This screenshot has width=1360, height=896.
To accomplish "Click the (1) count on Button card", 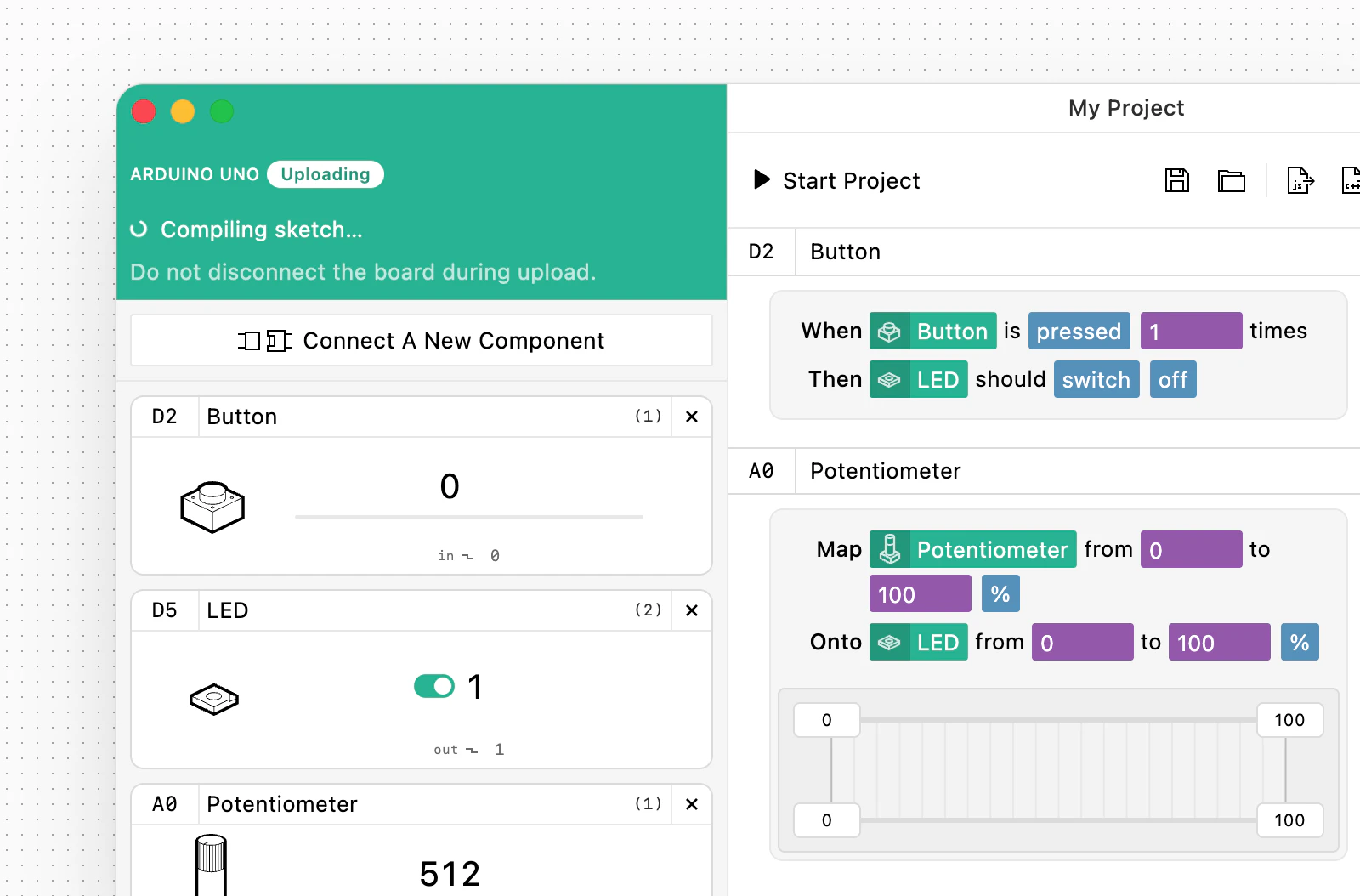I will tap(648, 416).
